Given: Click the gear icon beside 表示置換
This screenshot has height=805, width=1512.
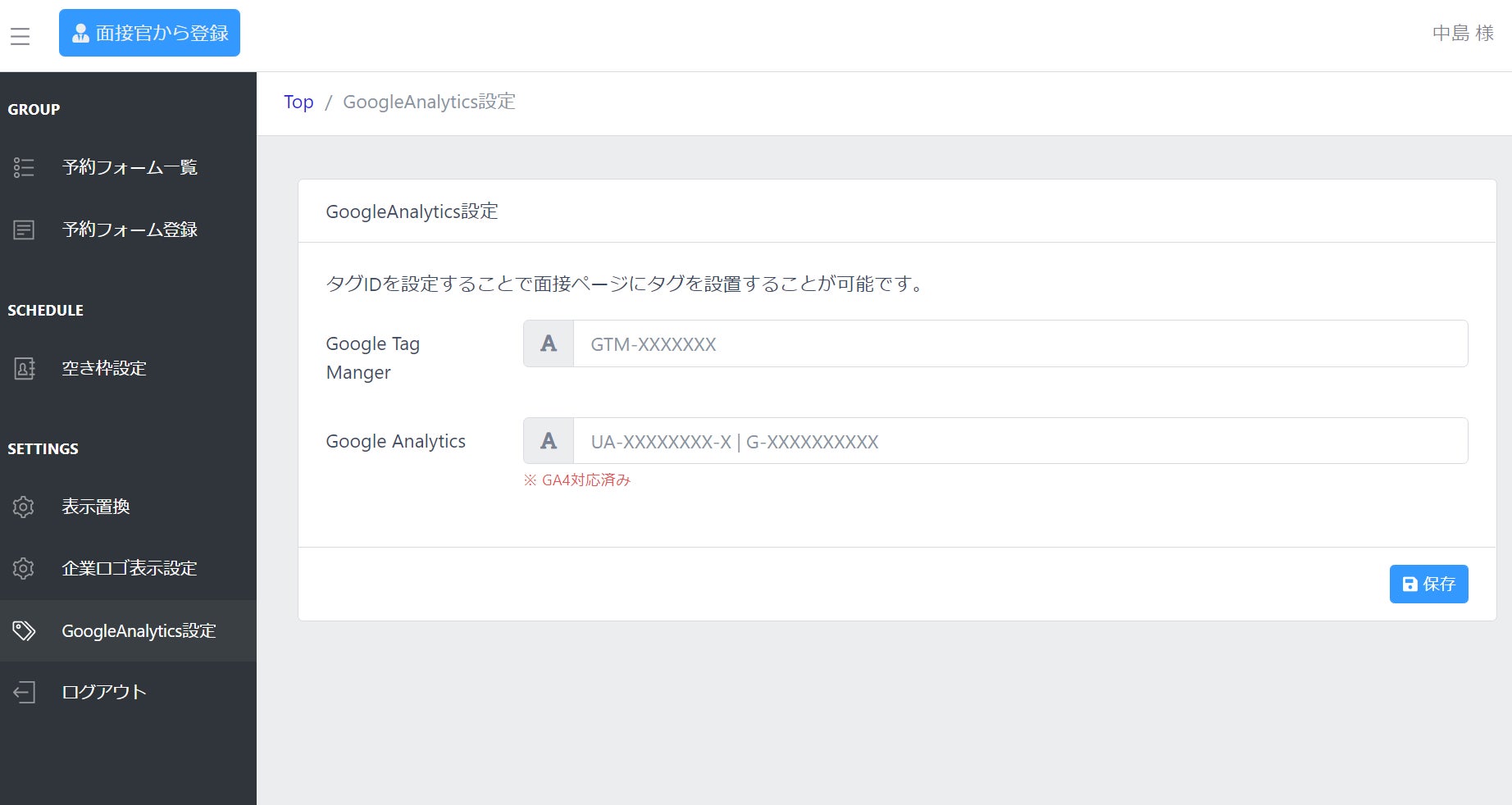Looking at the screenshot, I should pos(24,507).
